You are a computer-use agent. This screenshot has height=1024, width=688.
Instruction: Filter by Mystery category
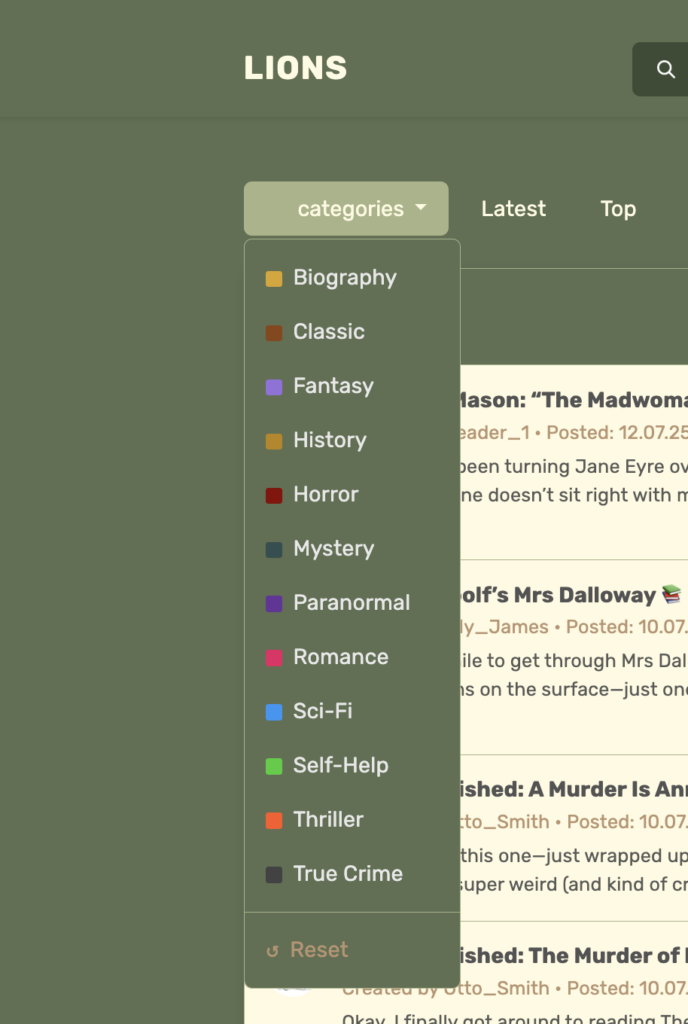click(x=333, y=549)
